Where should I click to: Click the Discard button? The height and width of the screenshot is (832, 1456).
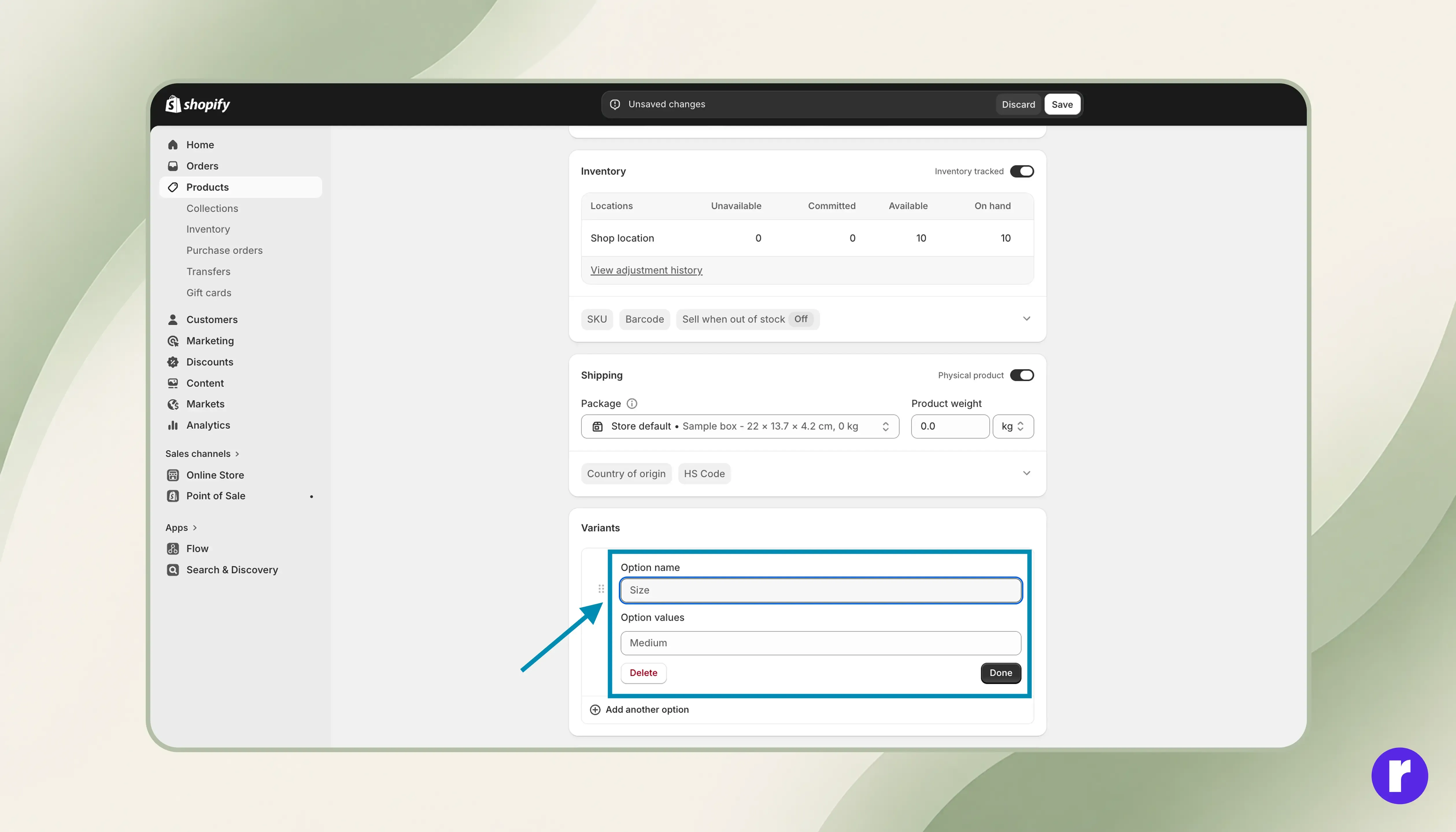coord(1018,104)
